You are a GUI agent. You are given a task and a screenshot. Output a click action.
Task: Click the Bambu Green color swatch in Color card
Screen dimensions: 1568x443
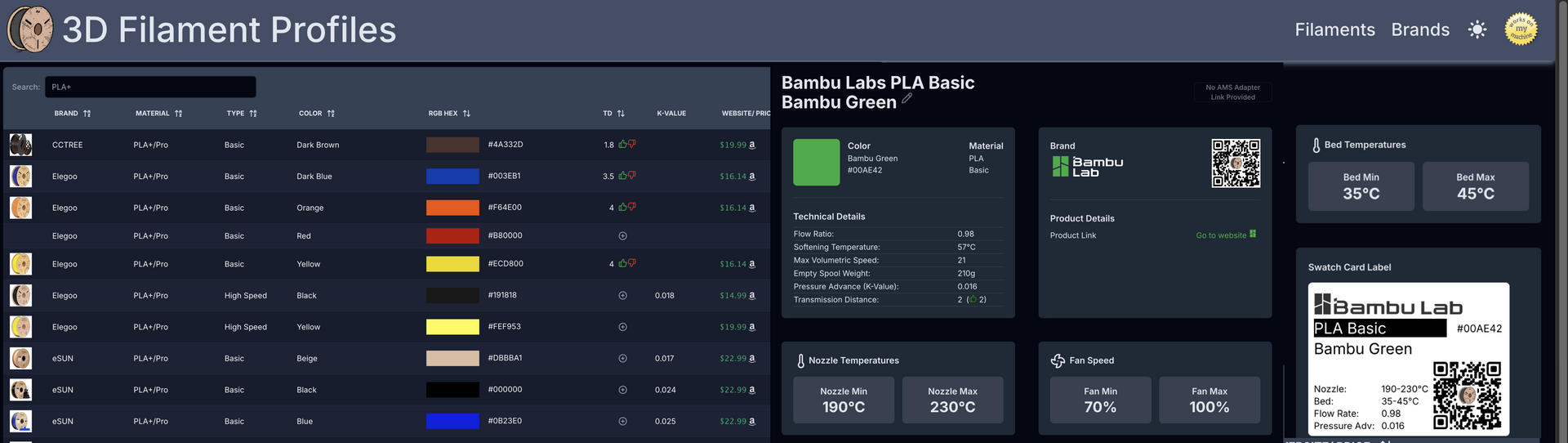click(816, 162)
